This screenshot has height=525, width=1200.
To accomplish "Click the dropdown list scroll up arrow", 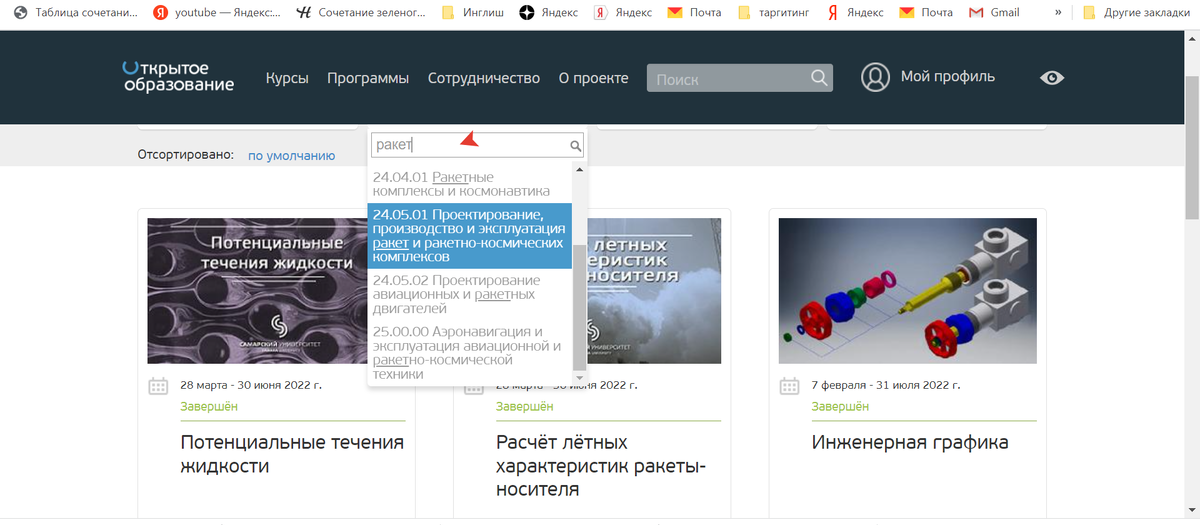I will pos(579,168).
